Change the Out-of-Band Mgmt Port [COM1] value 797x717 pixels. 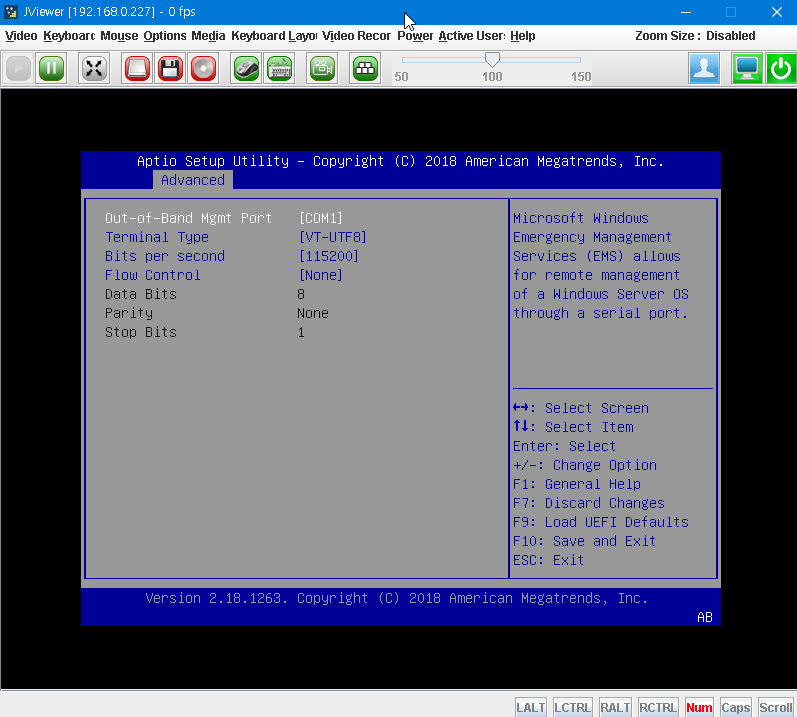tap(321, 218)
